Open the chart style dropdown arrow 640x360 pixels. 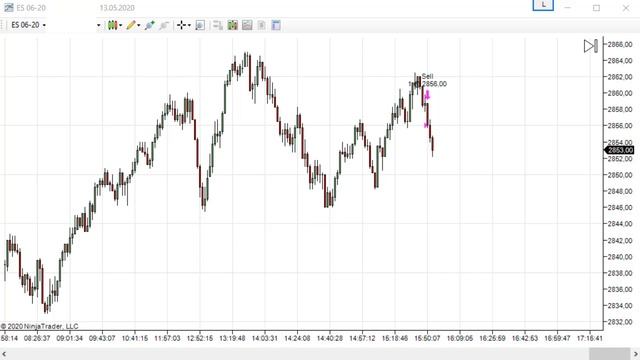coord(120,25)
